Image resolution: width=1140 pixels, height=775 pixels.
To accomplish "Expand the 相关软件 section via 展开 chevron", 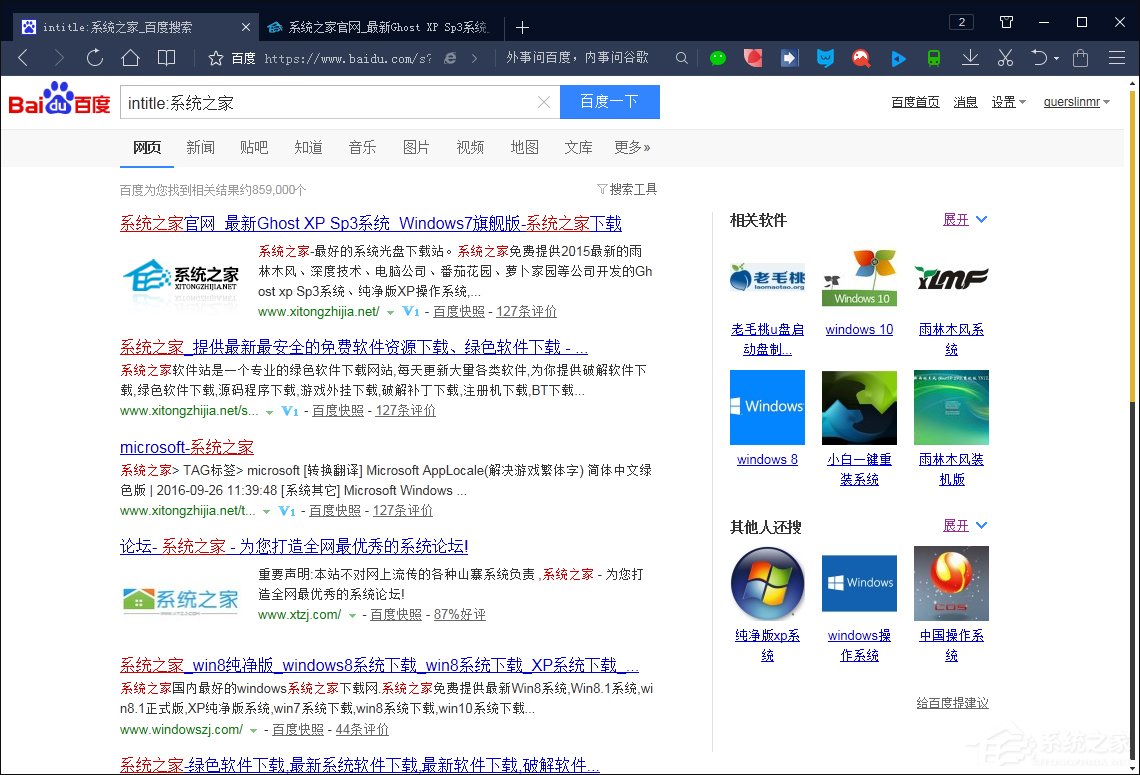I will pos(979,219).
